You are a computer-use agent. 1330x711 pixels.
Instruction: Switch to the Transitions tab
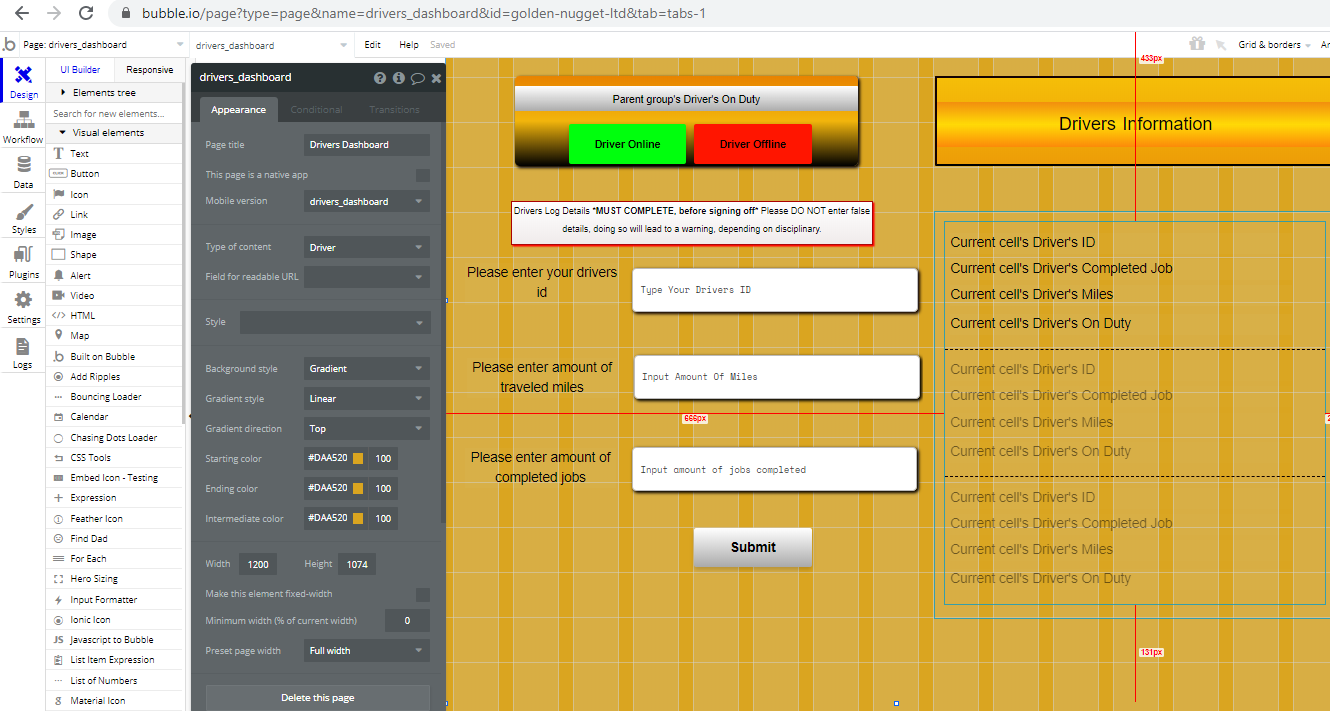394,109
